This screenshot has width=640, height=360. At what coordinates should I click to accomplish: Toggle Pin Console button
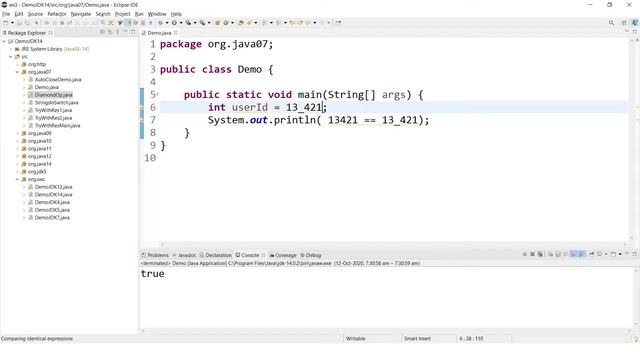point(591,254)
